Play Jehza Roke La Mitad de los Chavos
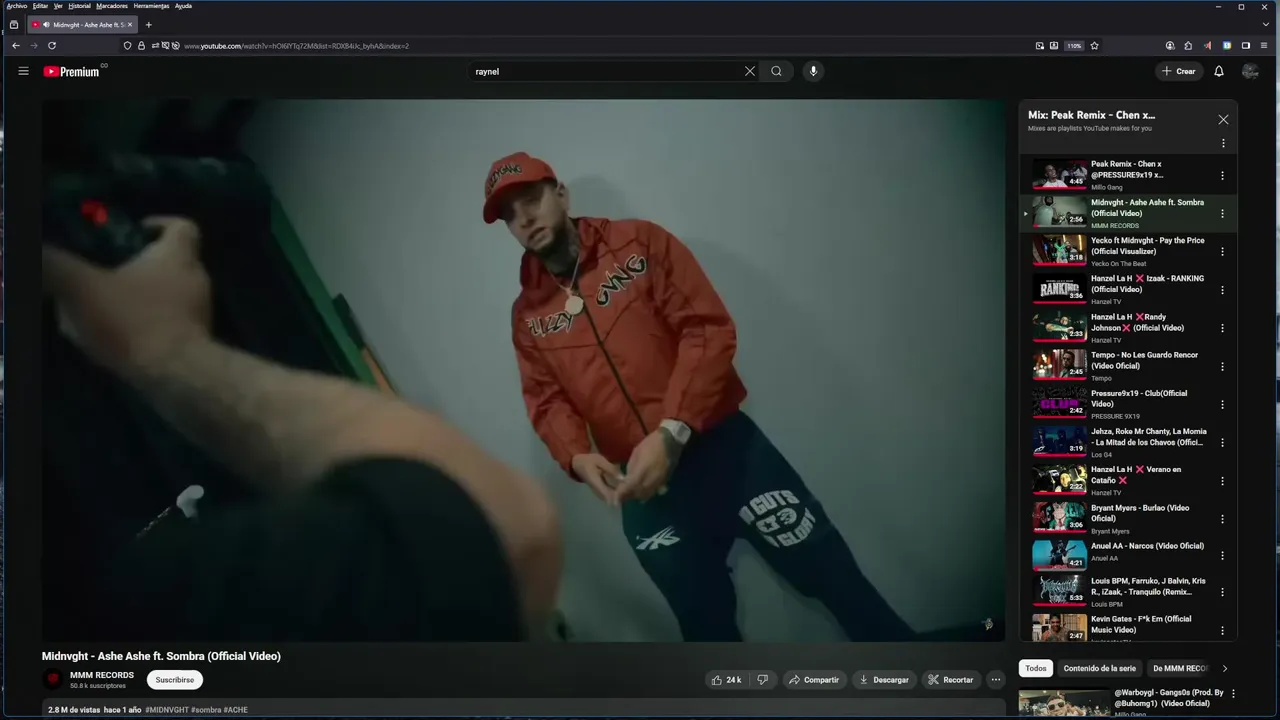Image resolution: width=1280 pixels, height=720 pixels. (x=1059, y=442)
